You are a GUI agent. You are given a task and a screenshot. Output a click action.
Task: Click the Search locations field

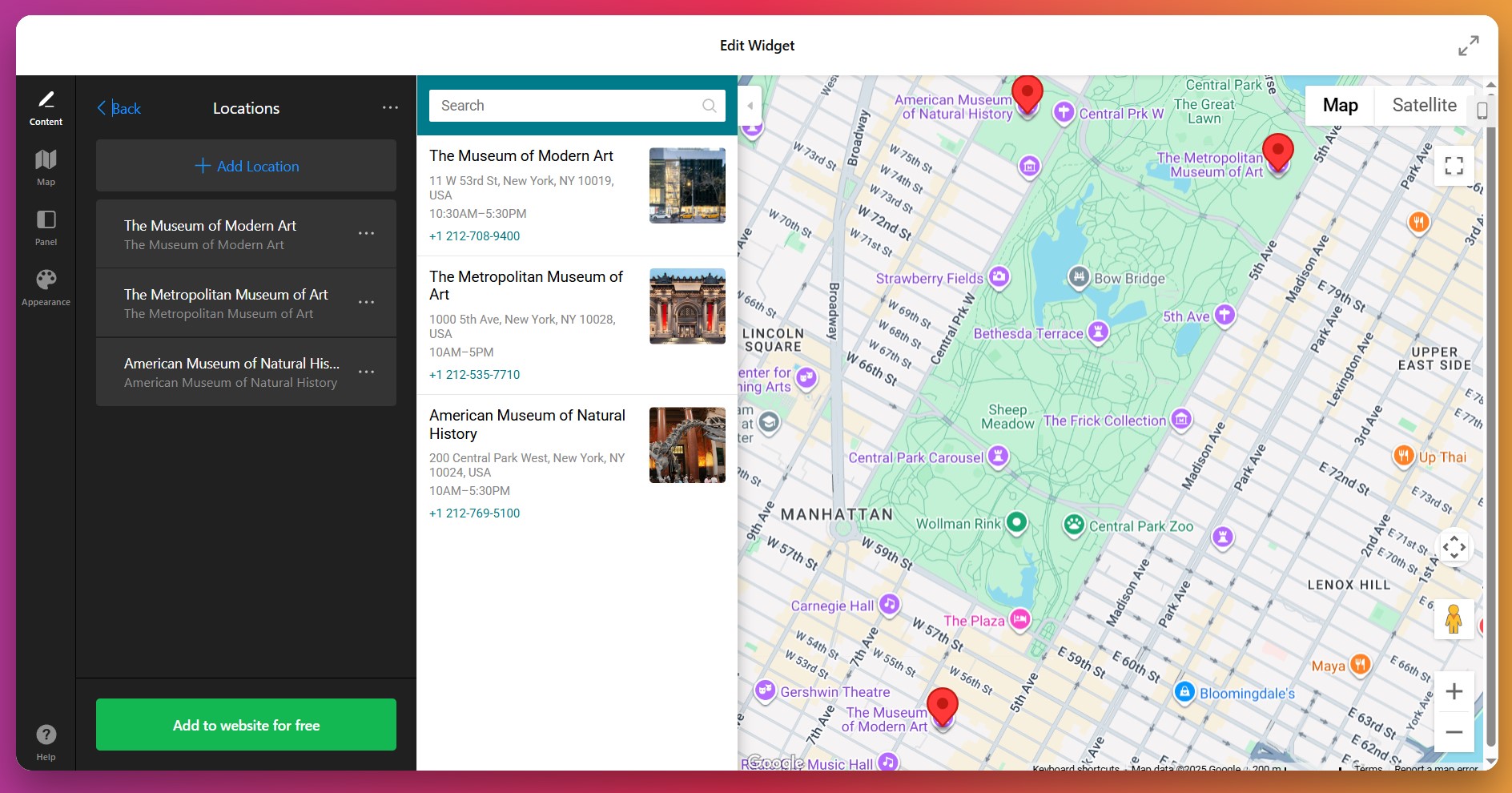tap(569, 105)
